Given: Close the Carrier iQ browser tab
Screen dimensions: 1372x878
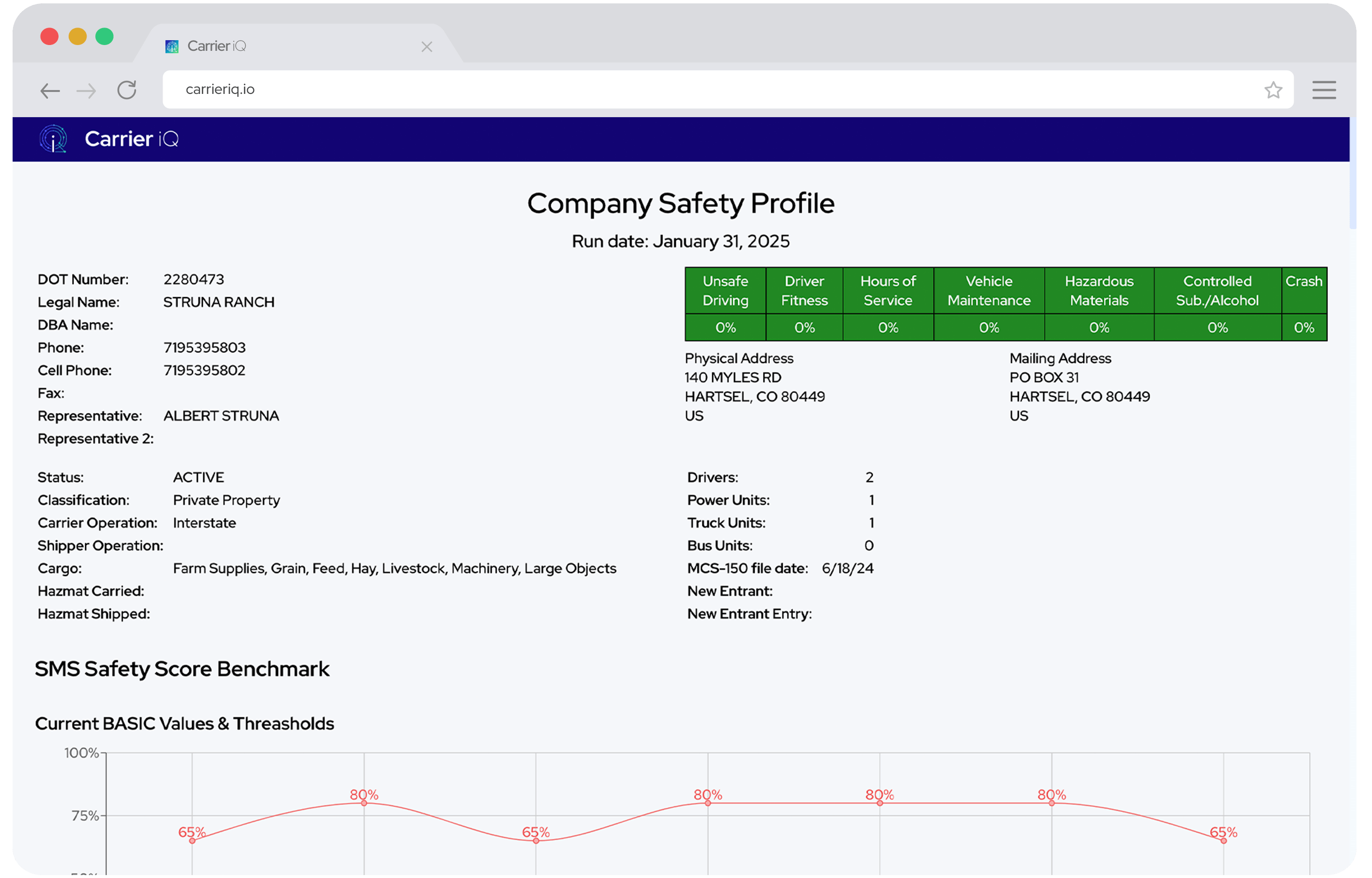Looking at the screenshot, I should click(x=426, y=47).
